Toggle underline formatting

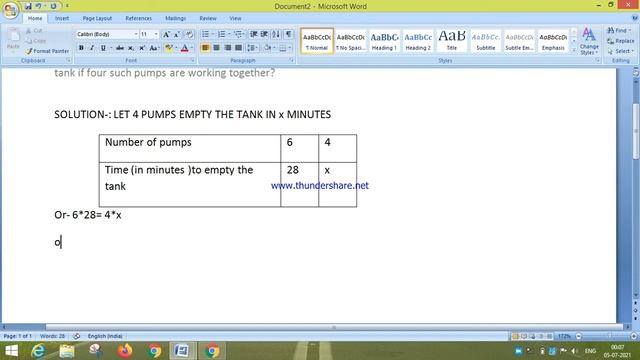[x=103, y=48]
